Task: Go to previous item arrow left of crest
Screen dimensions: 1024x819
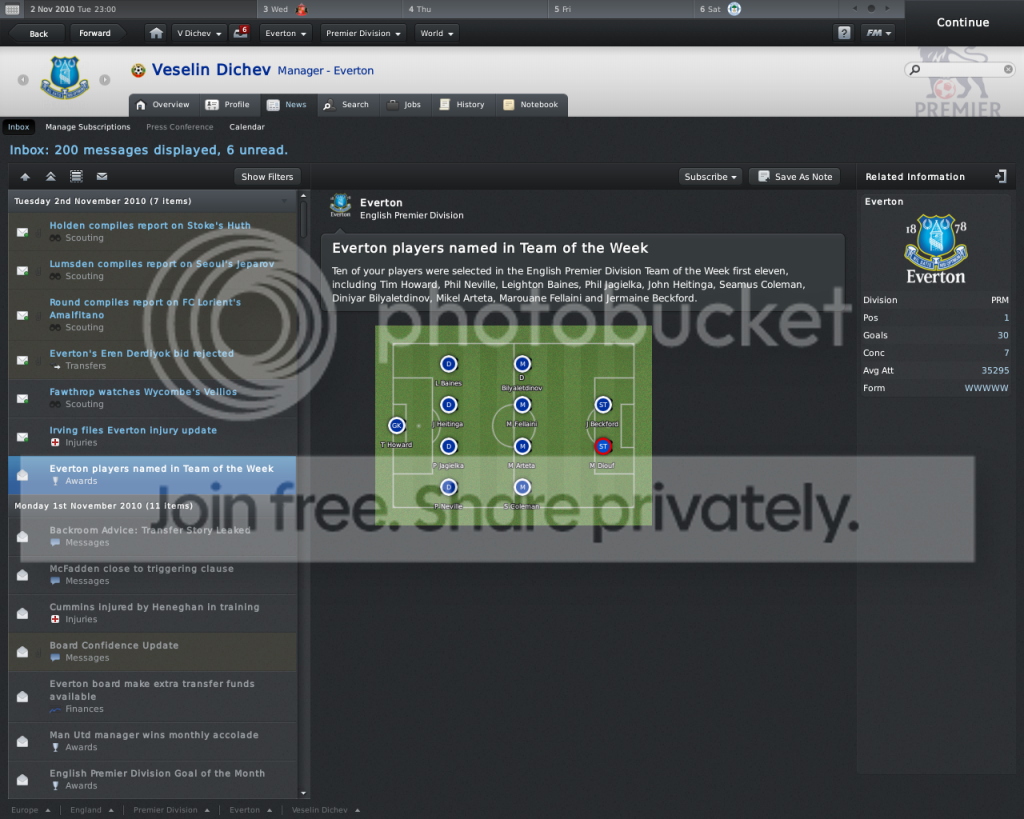Action: (24, 80)
